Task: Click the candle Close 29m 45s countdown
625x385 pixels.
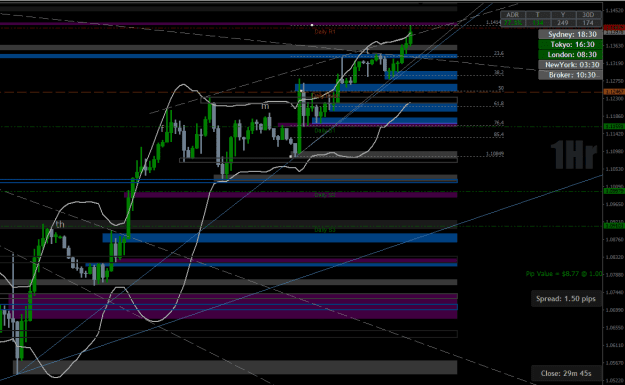Action: [x=566, y=373]
